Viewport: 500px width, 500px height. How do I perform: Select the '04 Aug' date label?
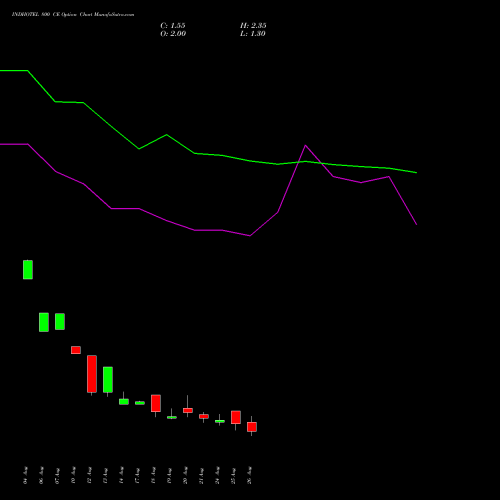25,475
